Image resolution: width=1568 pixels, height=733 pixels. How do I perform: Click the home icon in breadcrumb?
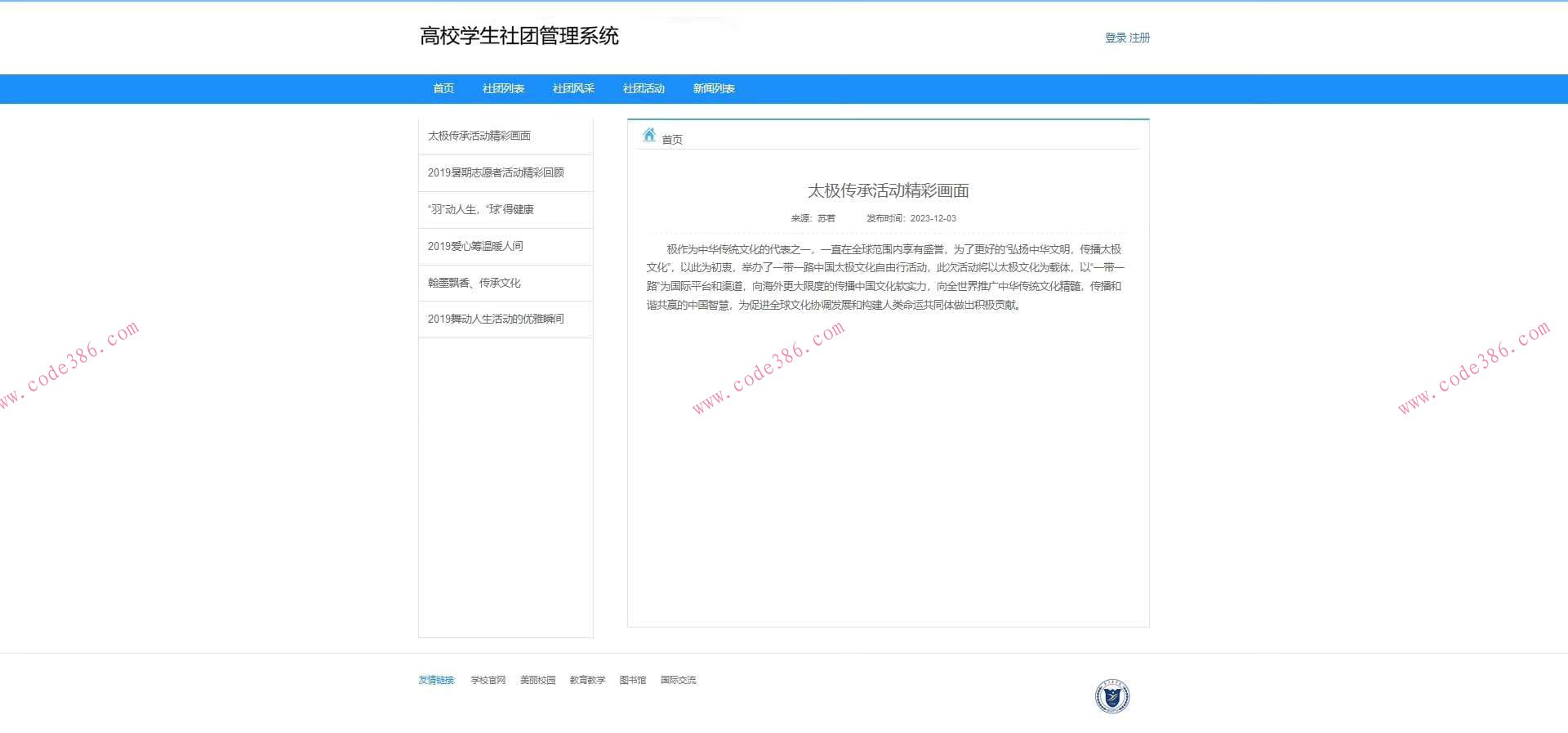[649, 135]
